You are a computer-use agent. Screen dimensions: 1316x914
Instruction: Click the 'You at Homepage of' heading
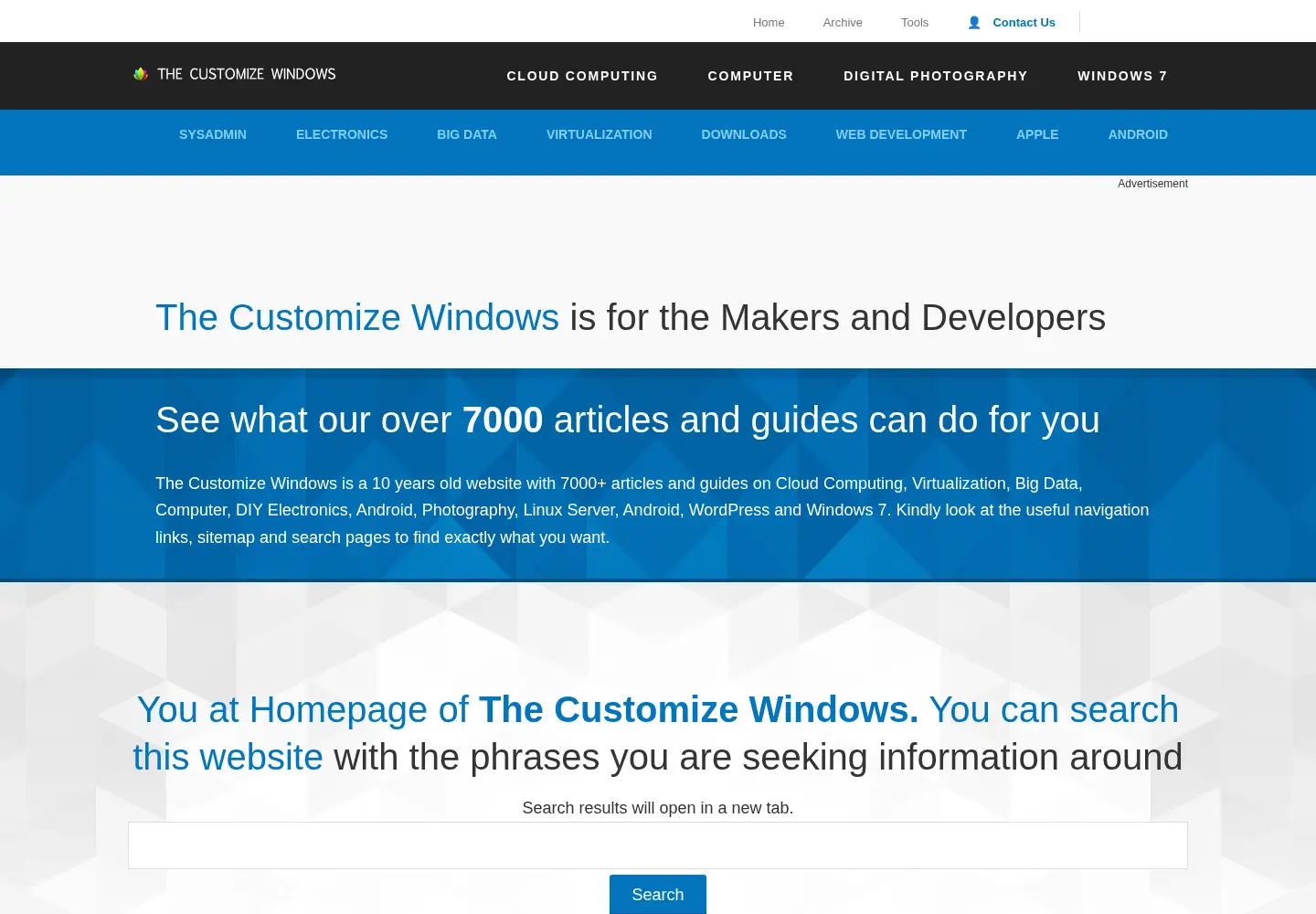click(x=658, y=733)
